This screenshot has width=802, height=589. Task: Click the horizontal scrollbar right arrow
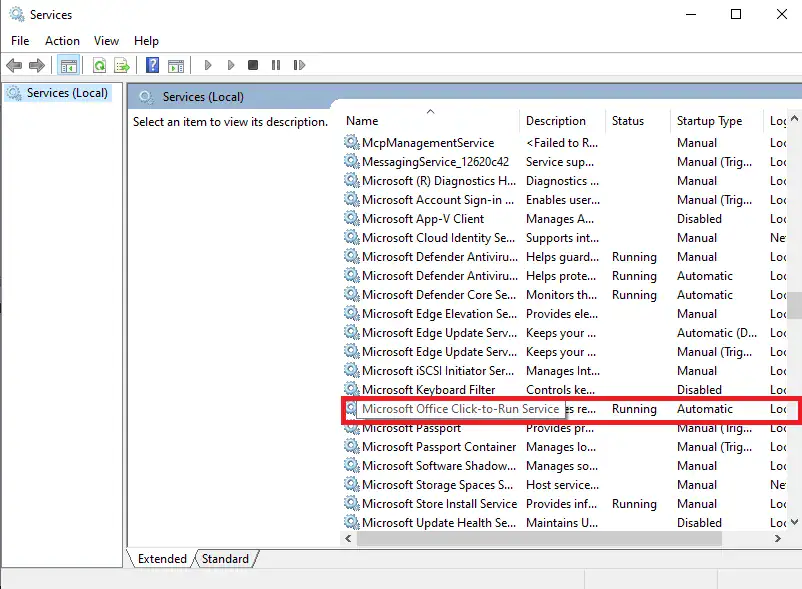coord(779,539)
